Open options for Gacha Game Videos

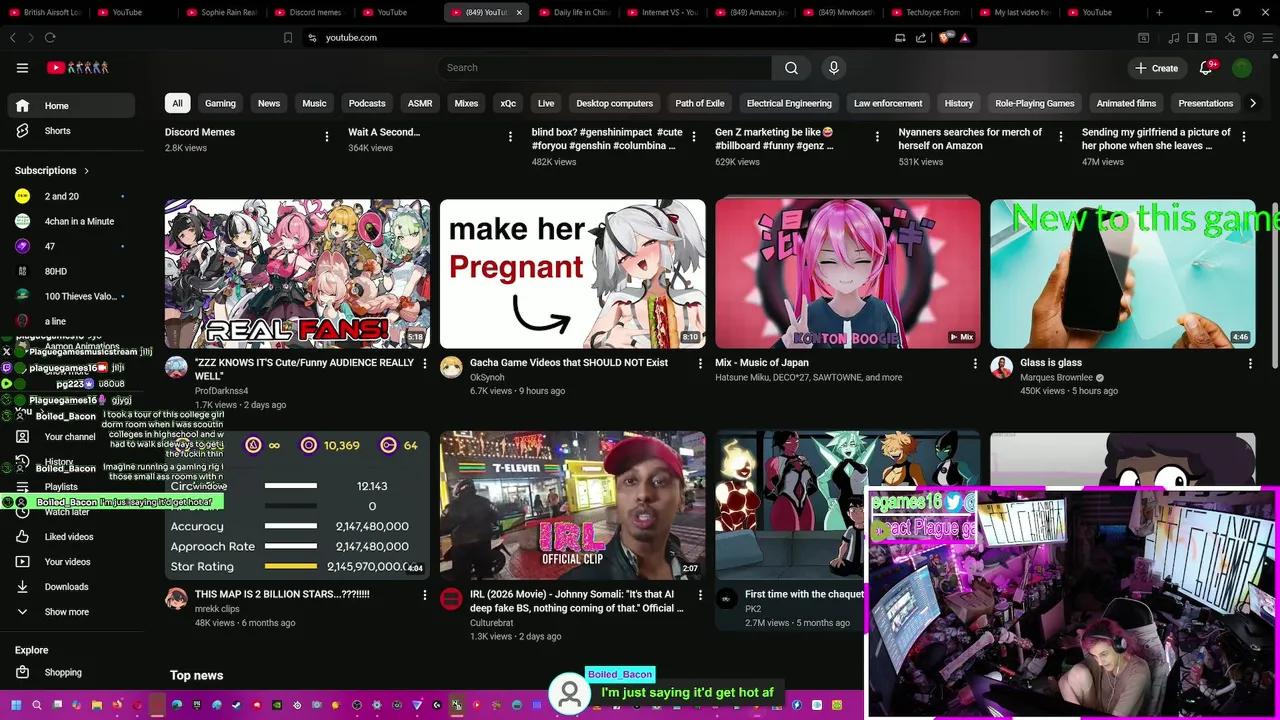(700, 364)
